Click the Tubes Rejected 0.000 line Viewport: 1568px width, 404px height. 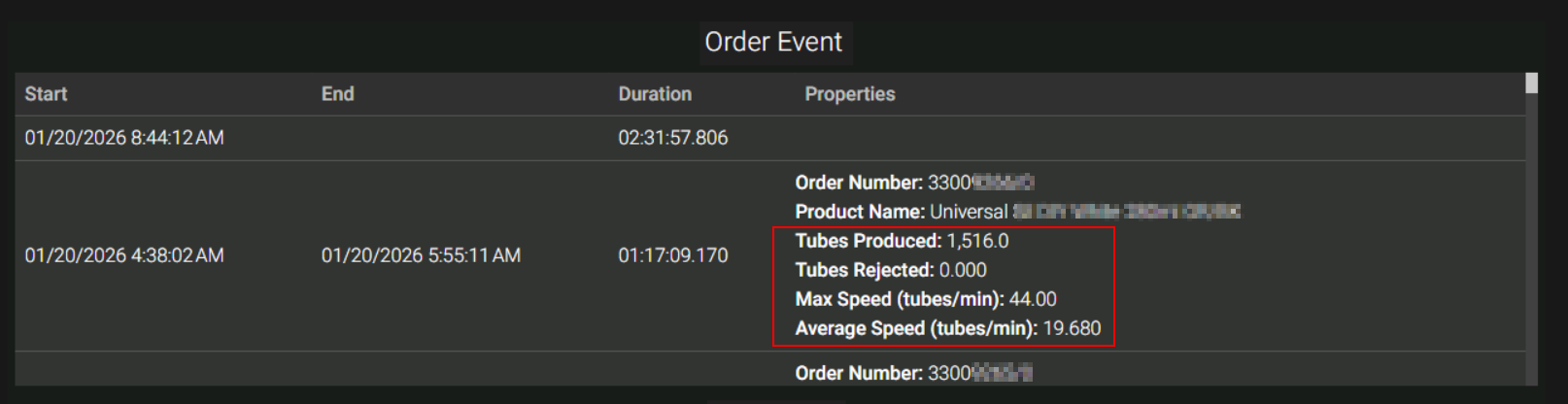[x=890, y=270]
